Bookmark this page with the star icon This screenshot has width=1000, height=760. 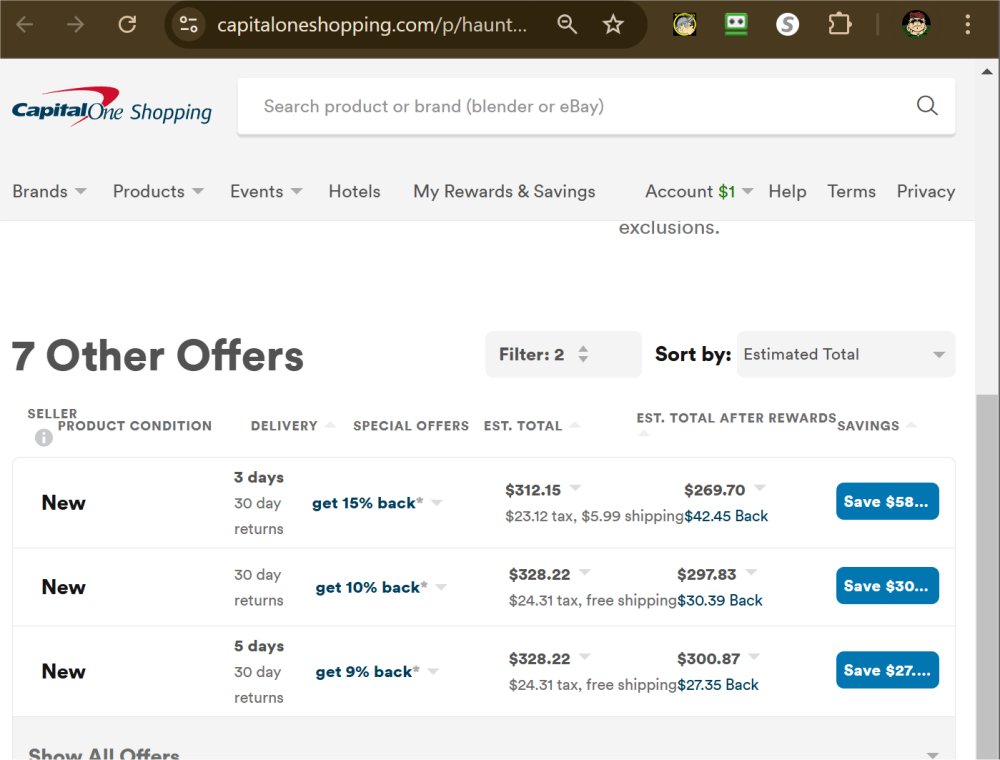(613, 24)
